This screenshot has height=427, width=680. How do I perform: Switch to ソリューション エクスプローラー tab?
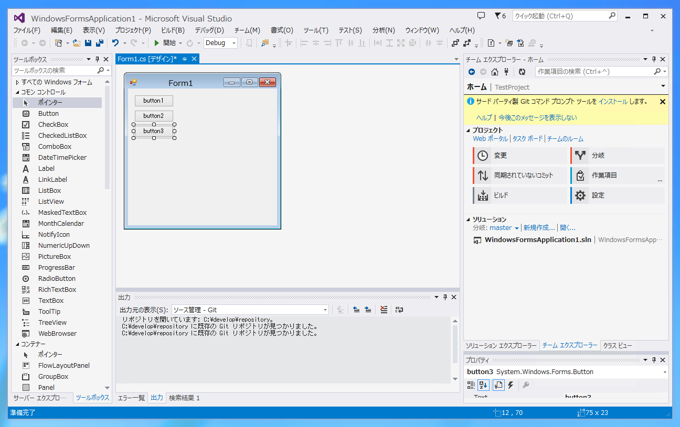pyautogui.click(x=501, y=346)
